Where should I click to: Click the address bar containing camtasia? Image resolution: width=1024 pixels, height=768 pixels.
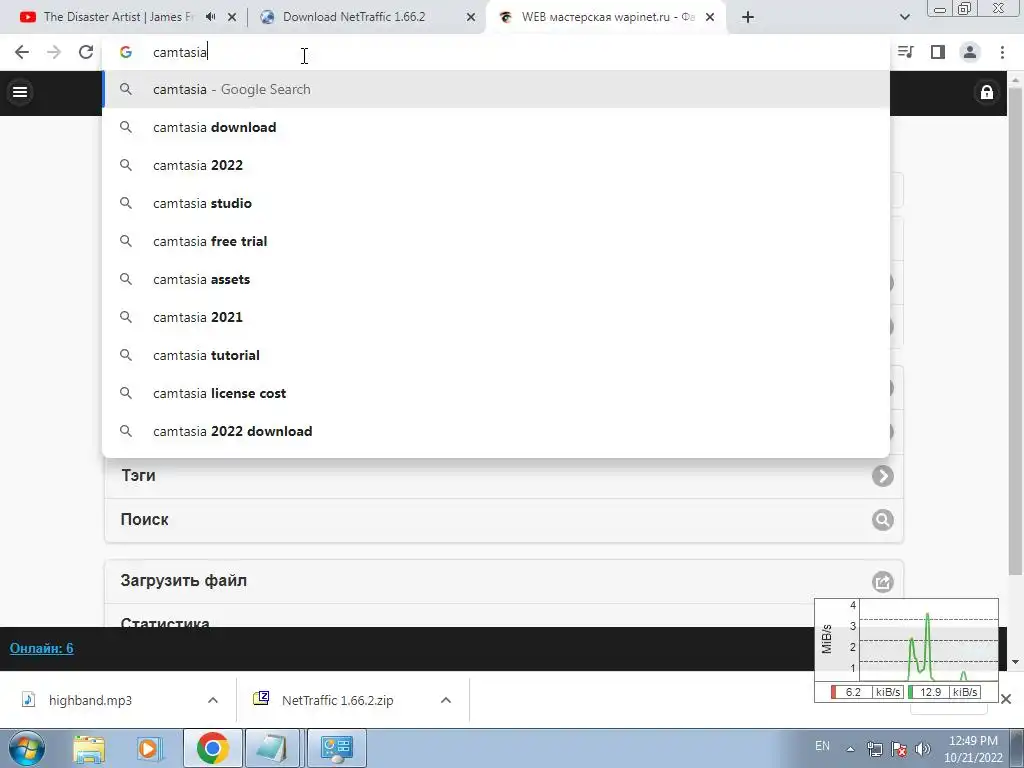(x=496, y=52)
